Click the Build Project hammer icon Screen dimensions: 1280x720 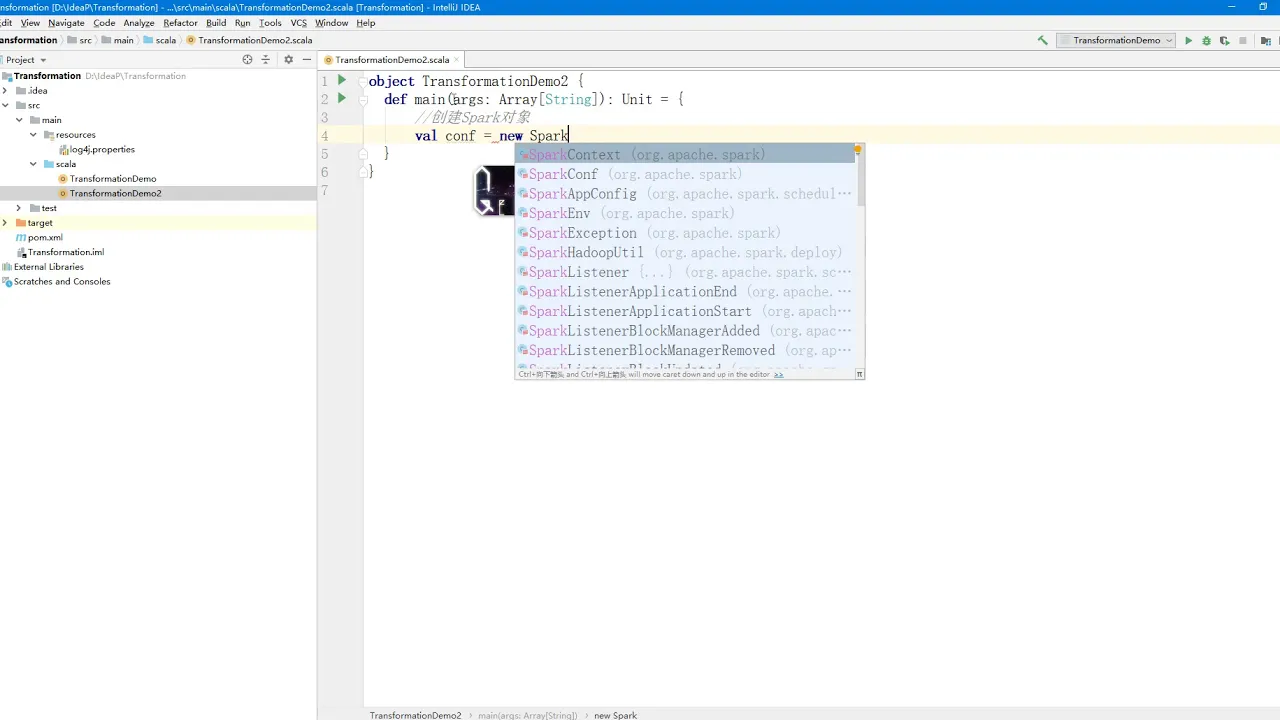[x=1042, y=41]
